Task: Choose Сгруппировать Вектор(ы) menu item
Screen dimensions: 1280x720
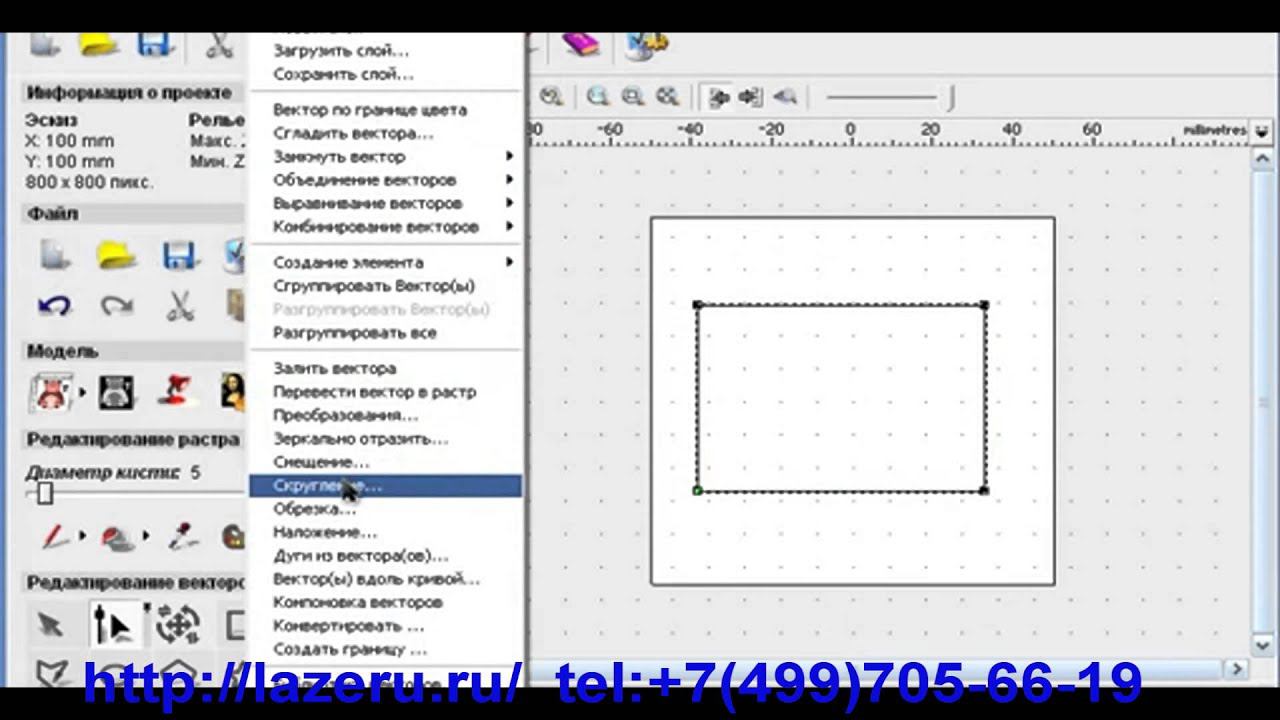Action: (x=385, y=285)
